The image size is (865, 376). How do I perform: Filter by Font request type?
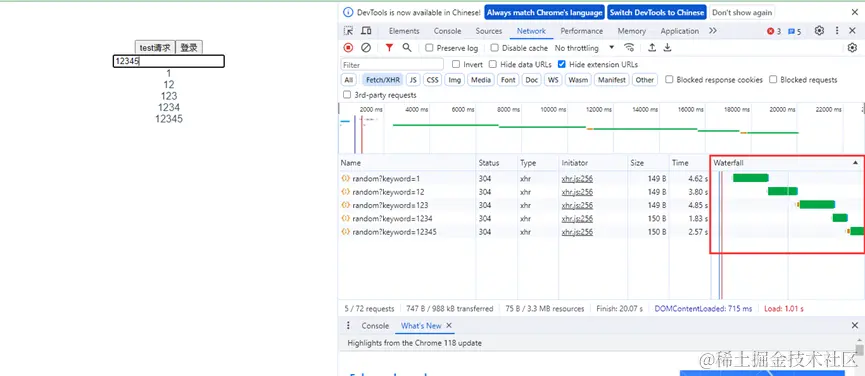coord(508,80)
